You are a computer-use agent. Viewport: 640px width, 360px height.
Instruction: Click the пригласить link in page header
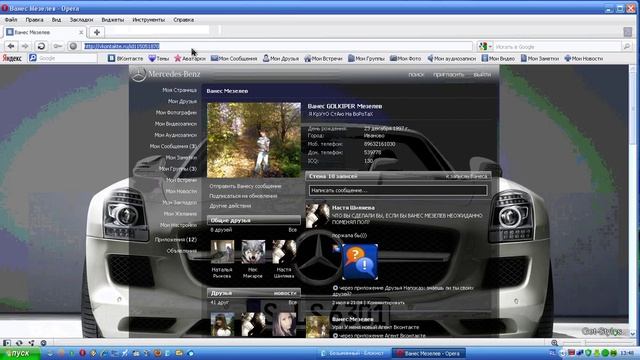tap(449, 75)
